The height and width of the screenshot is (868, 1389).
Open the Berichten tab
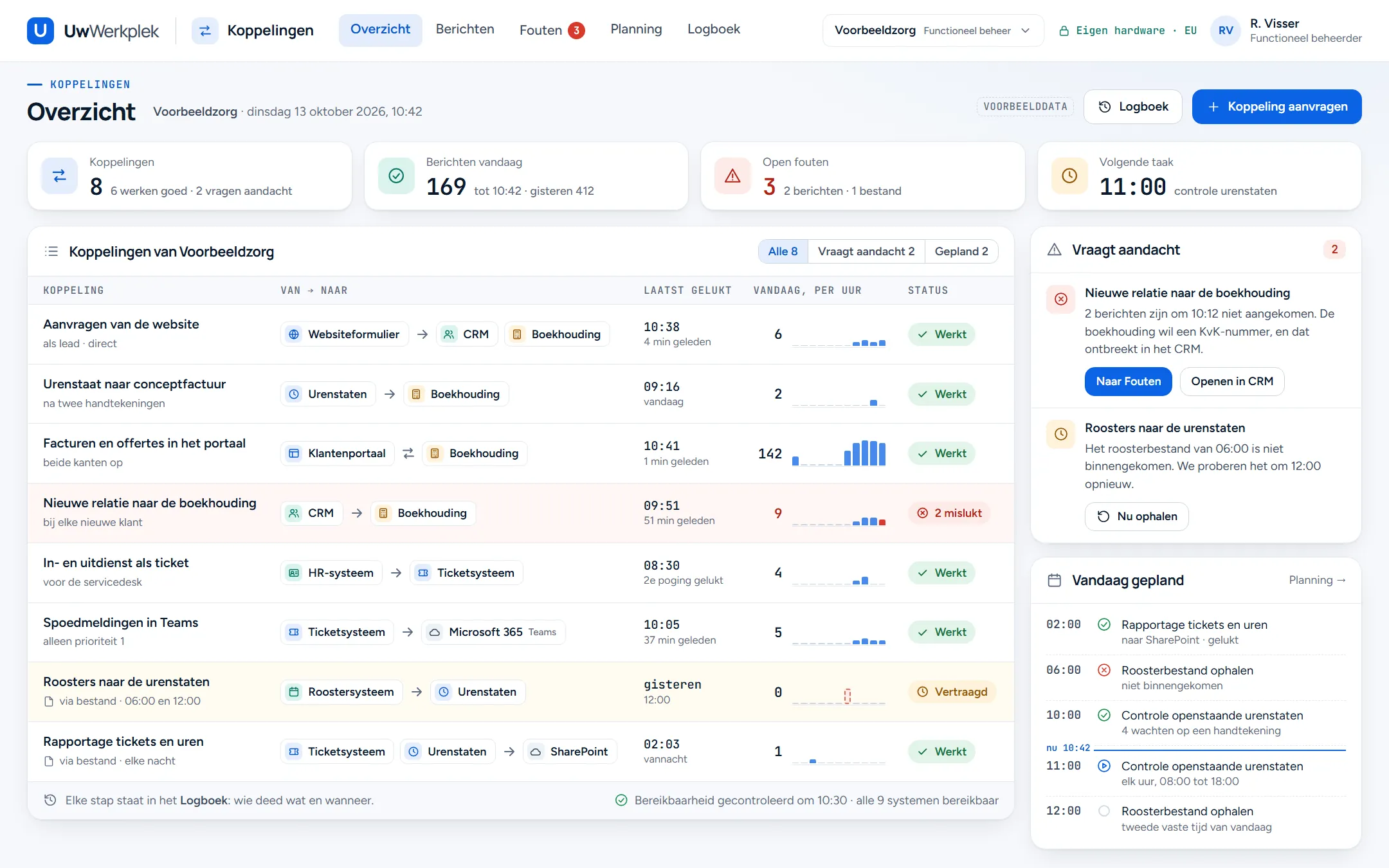coord(465,30)
